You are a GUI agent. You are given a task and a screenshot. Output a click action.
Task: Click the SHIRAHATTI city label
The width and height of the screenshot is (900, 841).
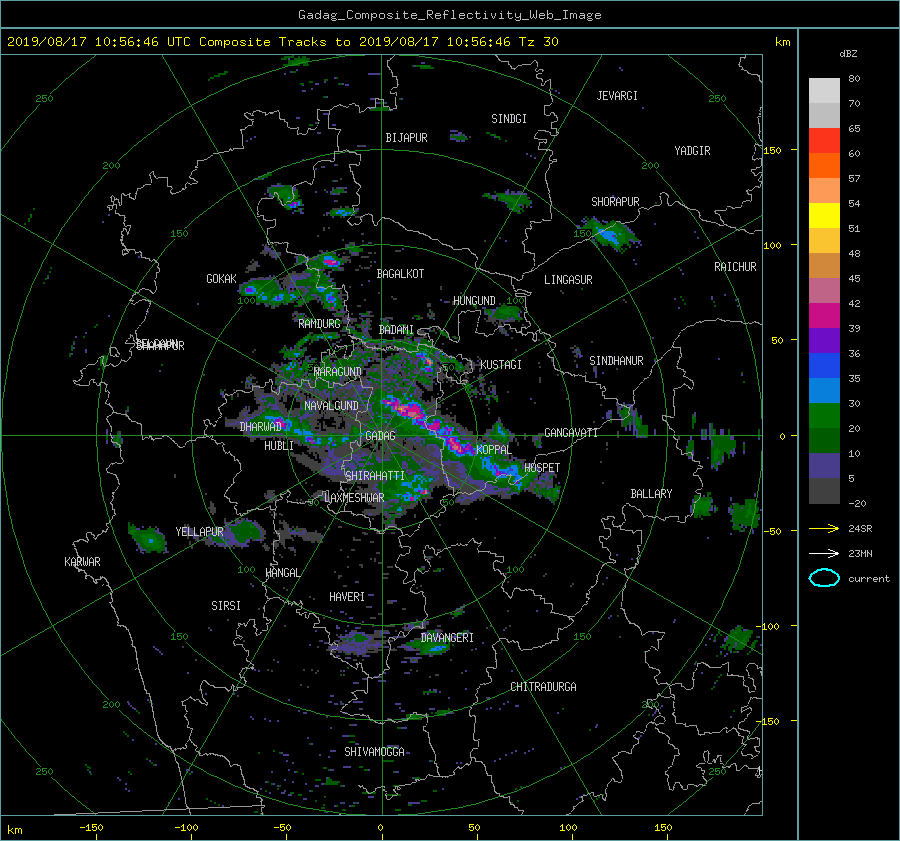(x=375, y=476)
